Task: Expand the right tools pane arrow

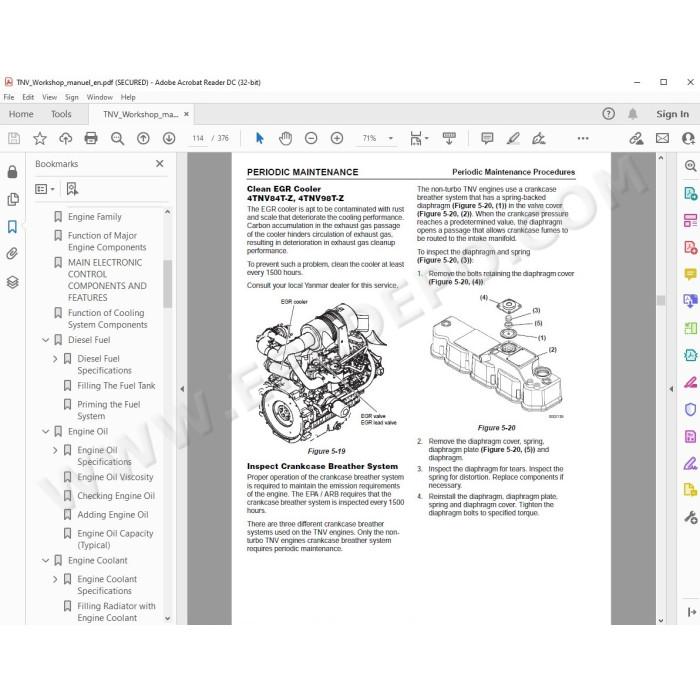Action: click(x=671, y=389)
